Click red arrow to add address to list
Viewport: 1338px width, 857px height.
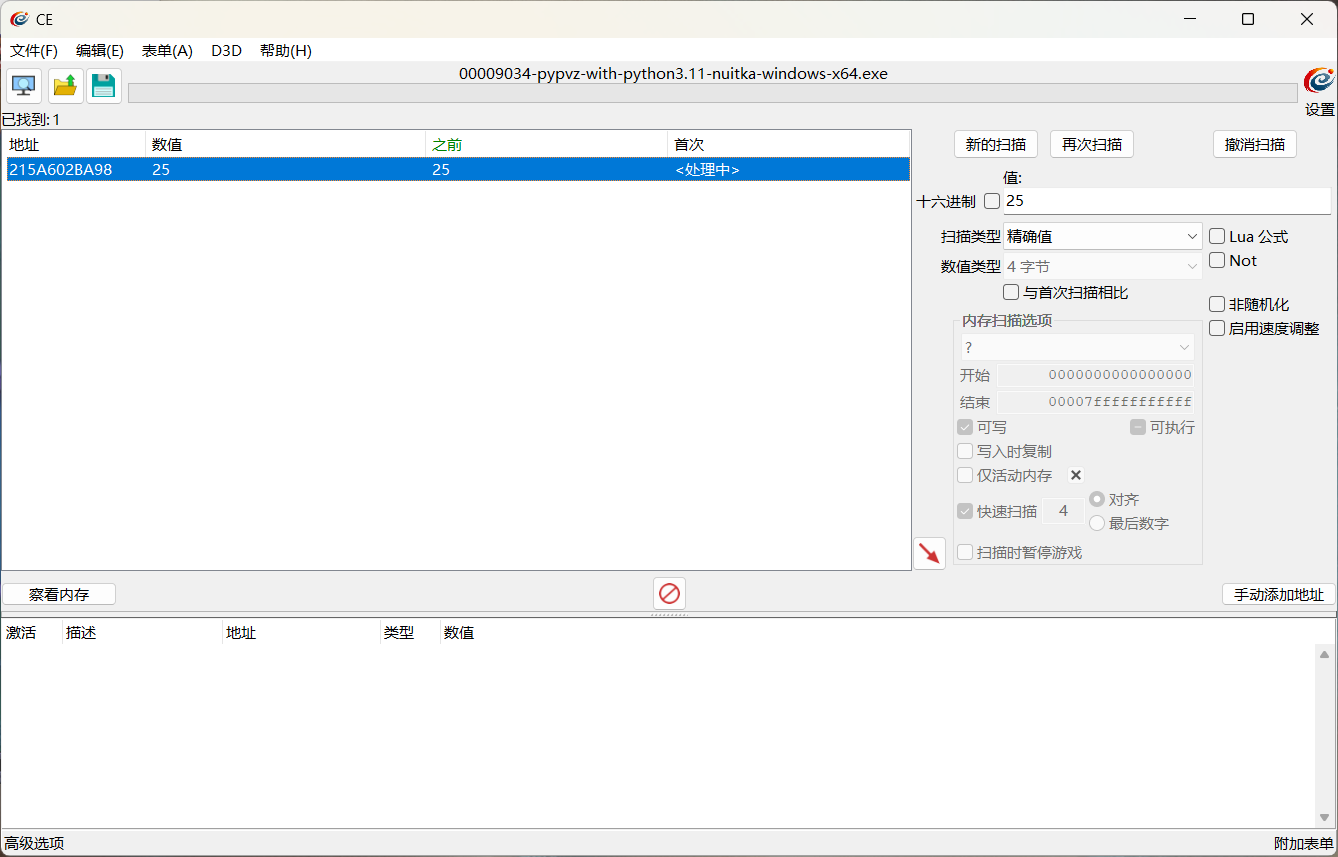pos(929,553)
